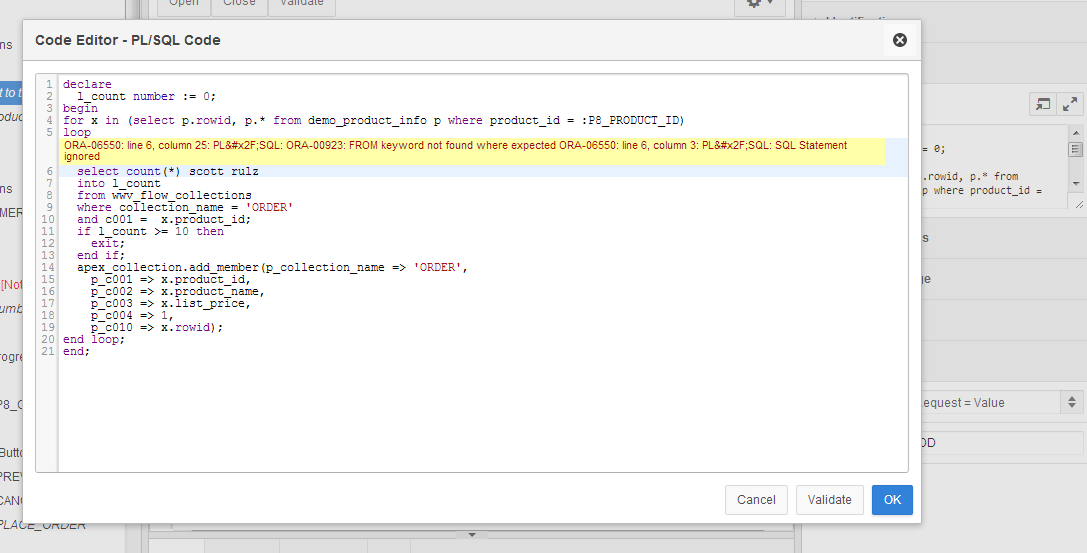
Task: Click the 'for x in (select p.rowid...' line
Action: click(x=374, y=121)
